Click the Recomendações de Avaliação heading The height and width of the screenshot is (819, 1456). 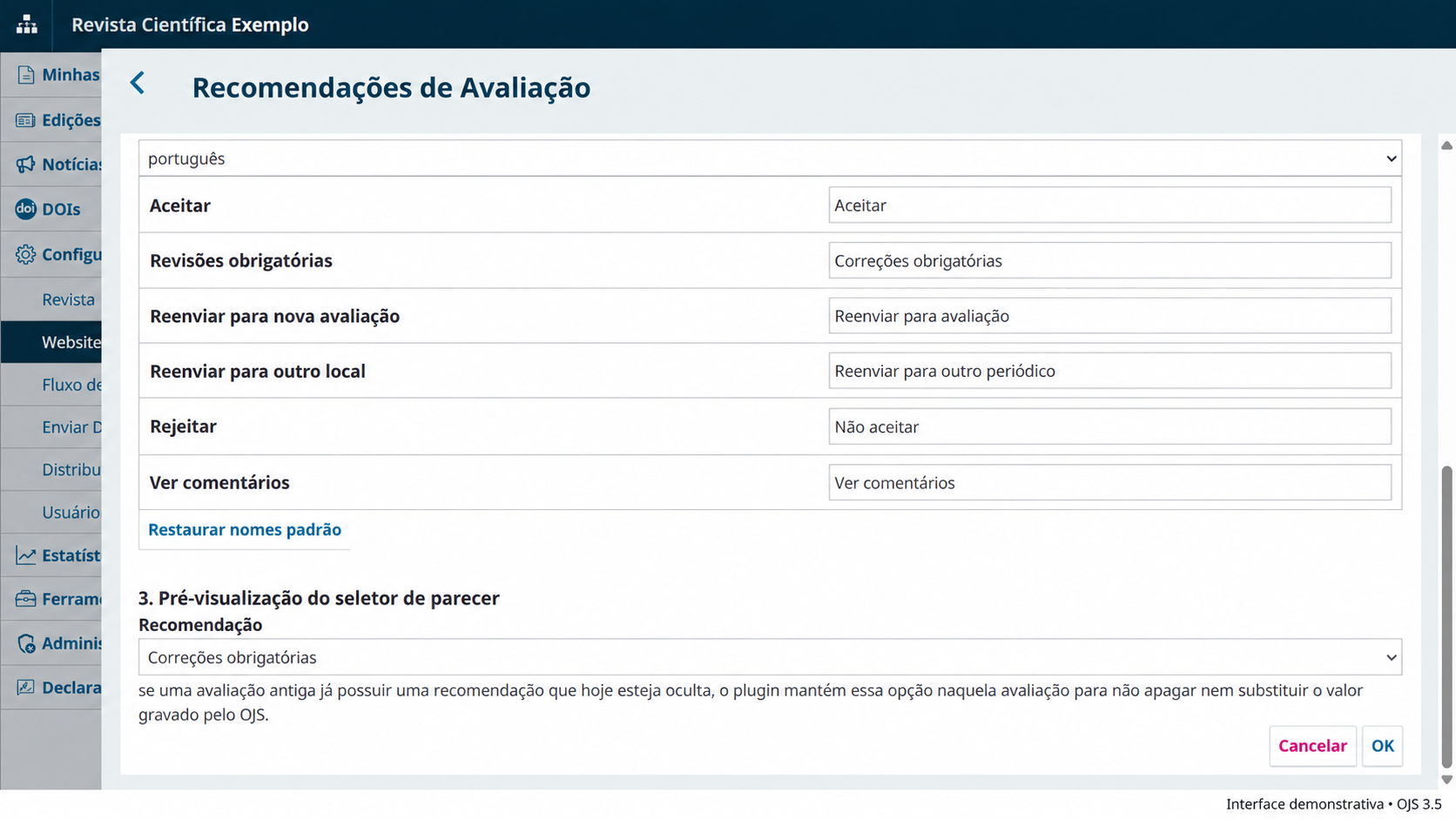391,87
